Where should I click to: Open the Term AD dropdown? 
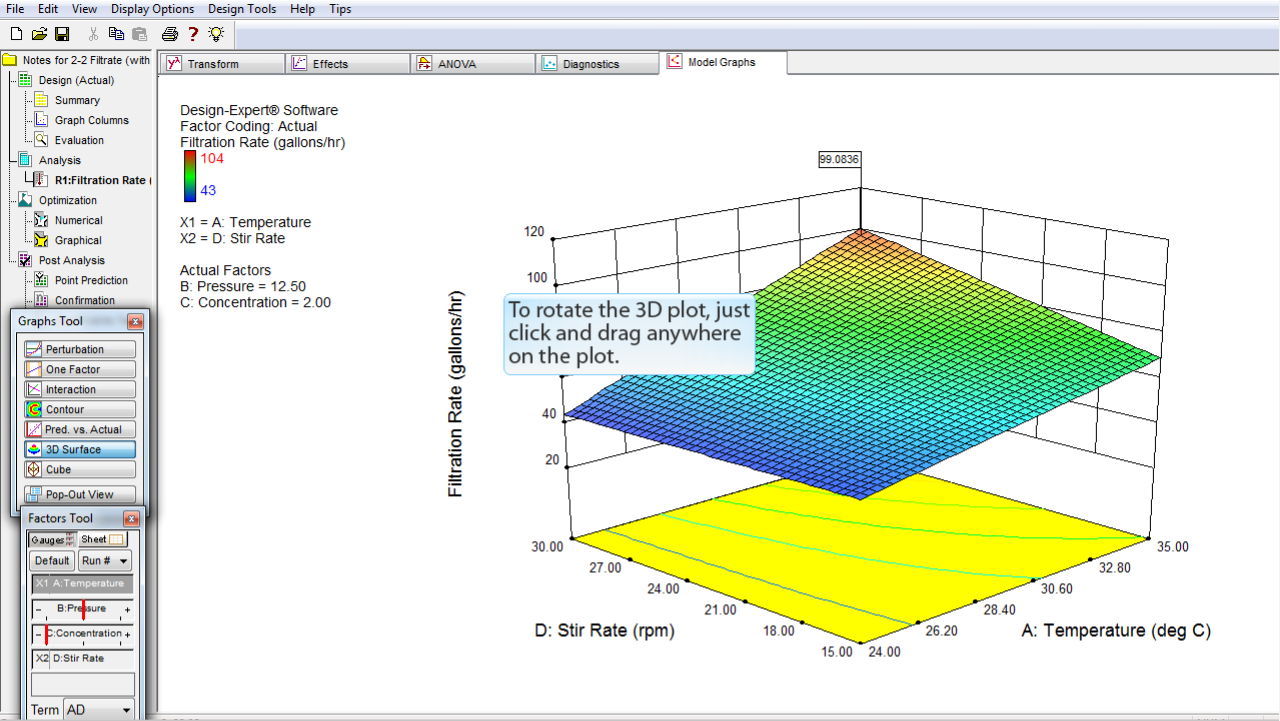(x=99, y=710)
